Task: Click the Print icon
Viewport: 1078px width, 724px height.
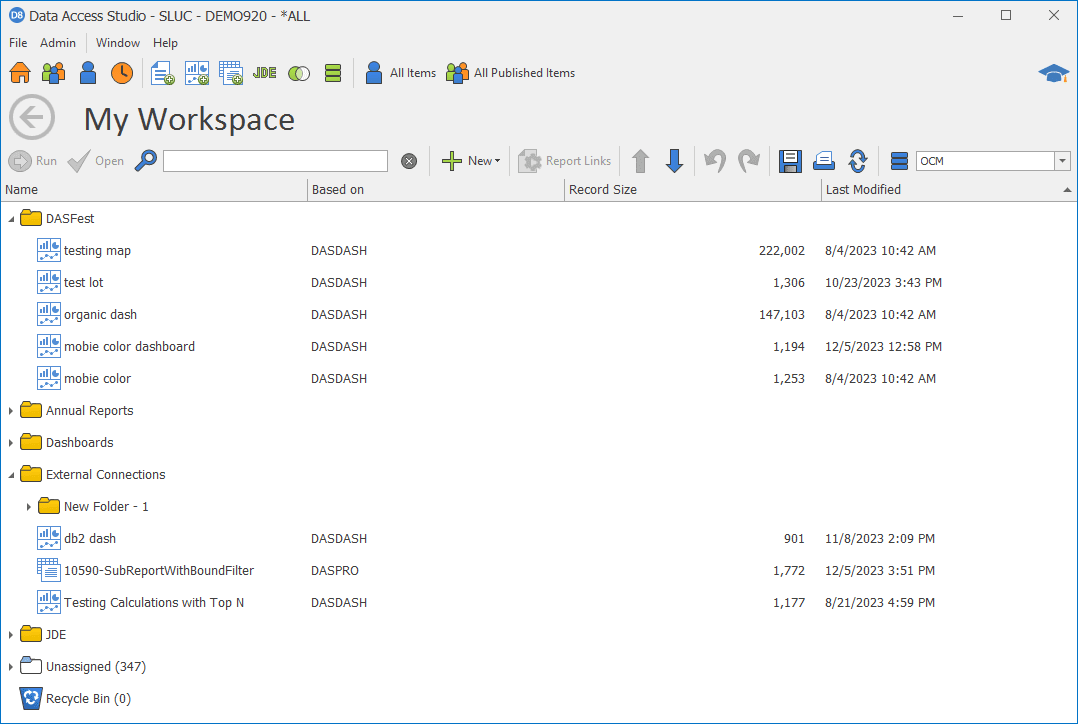Action: (x=823, y=161)
